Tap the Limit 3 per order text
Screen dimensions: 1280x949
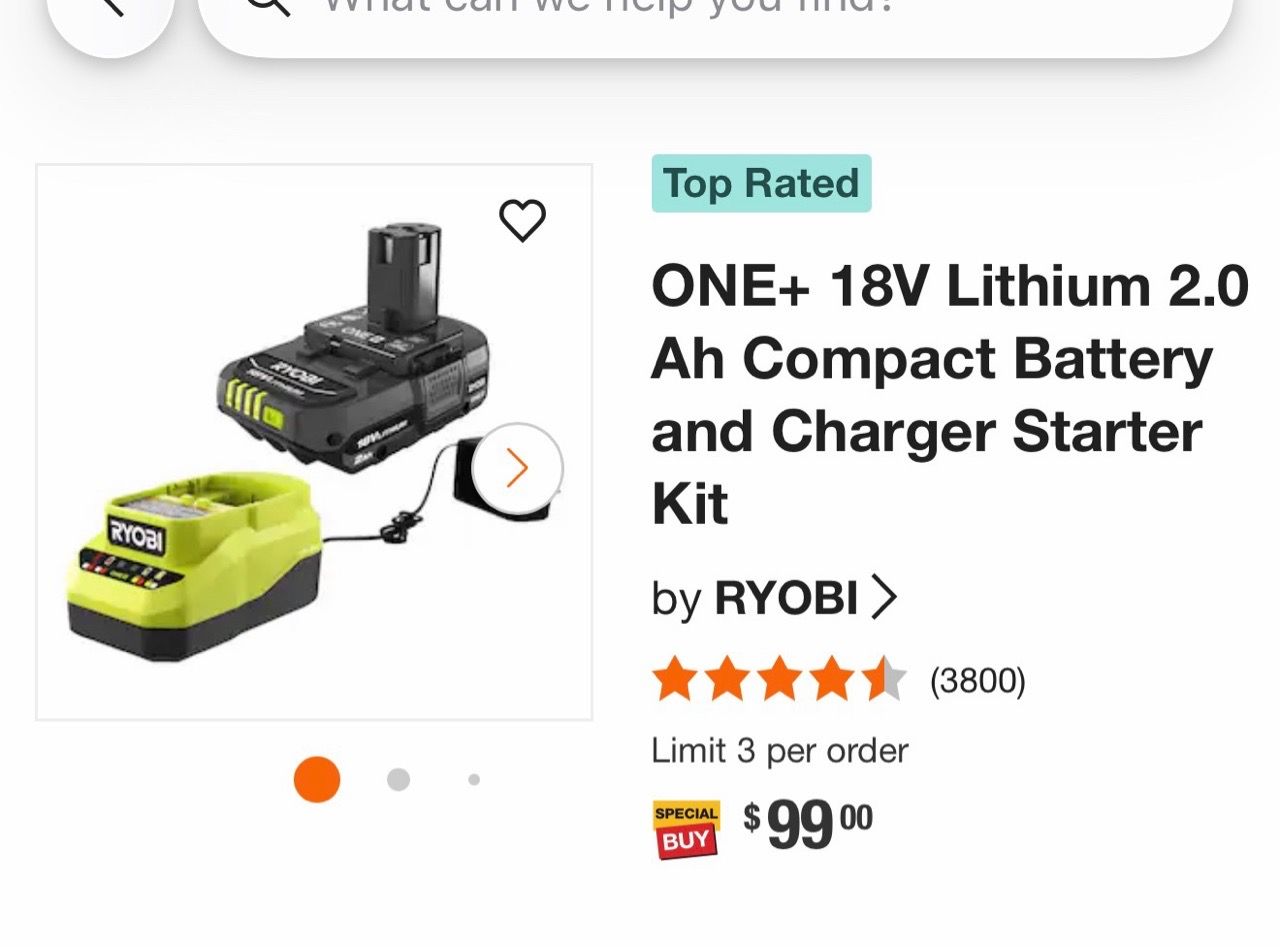pos(780,750)
